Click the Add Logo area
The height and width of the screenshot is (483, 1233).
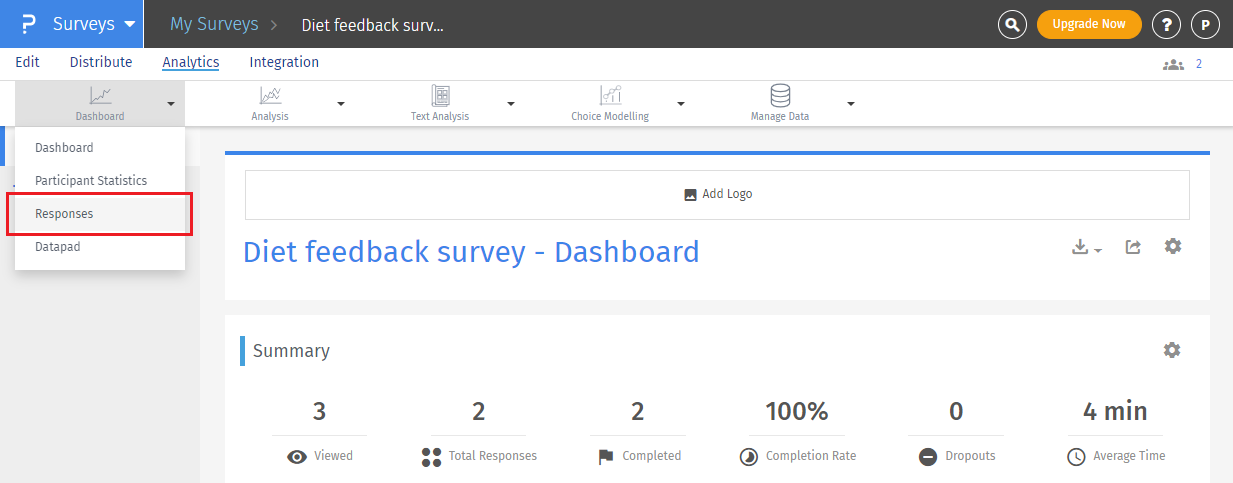(717, 194)
